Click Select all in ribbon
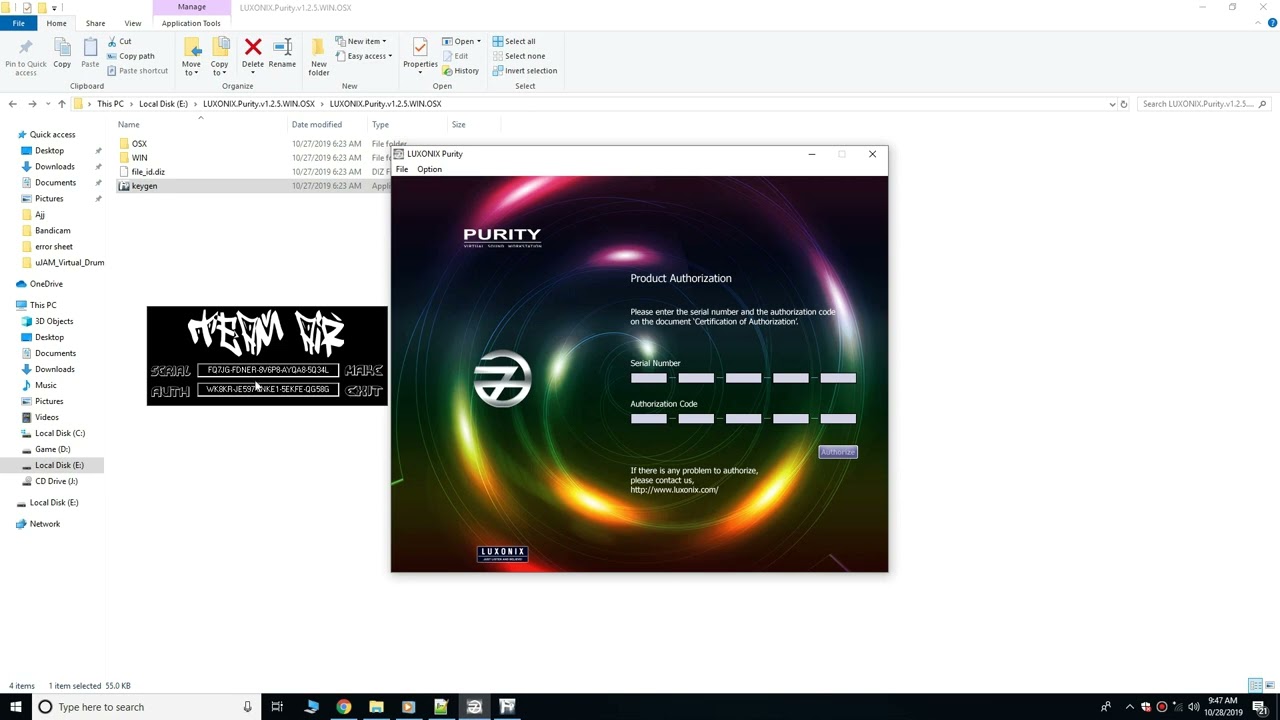1280x720 pixels. pyautogui.click(x=514, y=41)
